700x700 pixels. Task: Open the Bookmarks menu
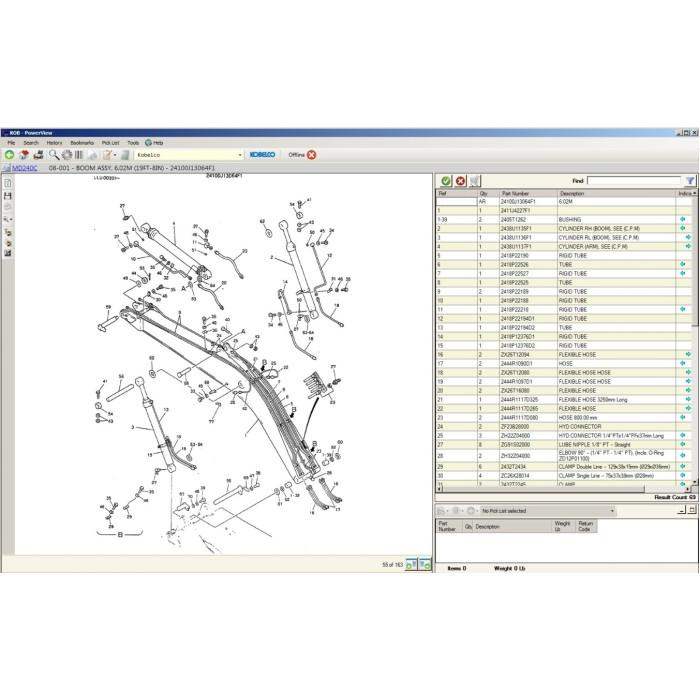click(82, 143)
